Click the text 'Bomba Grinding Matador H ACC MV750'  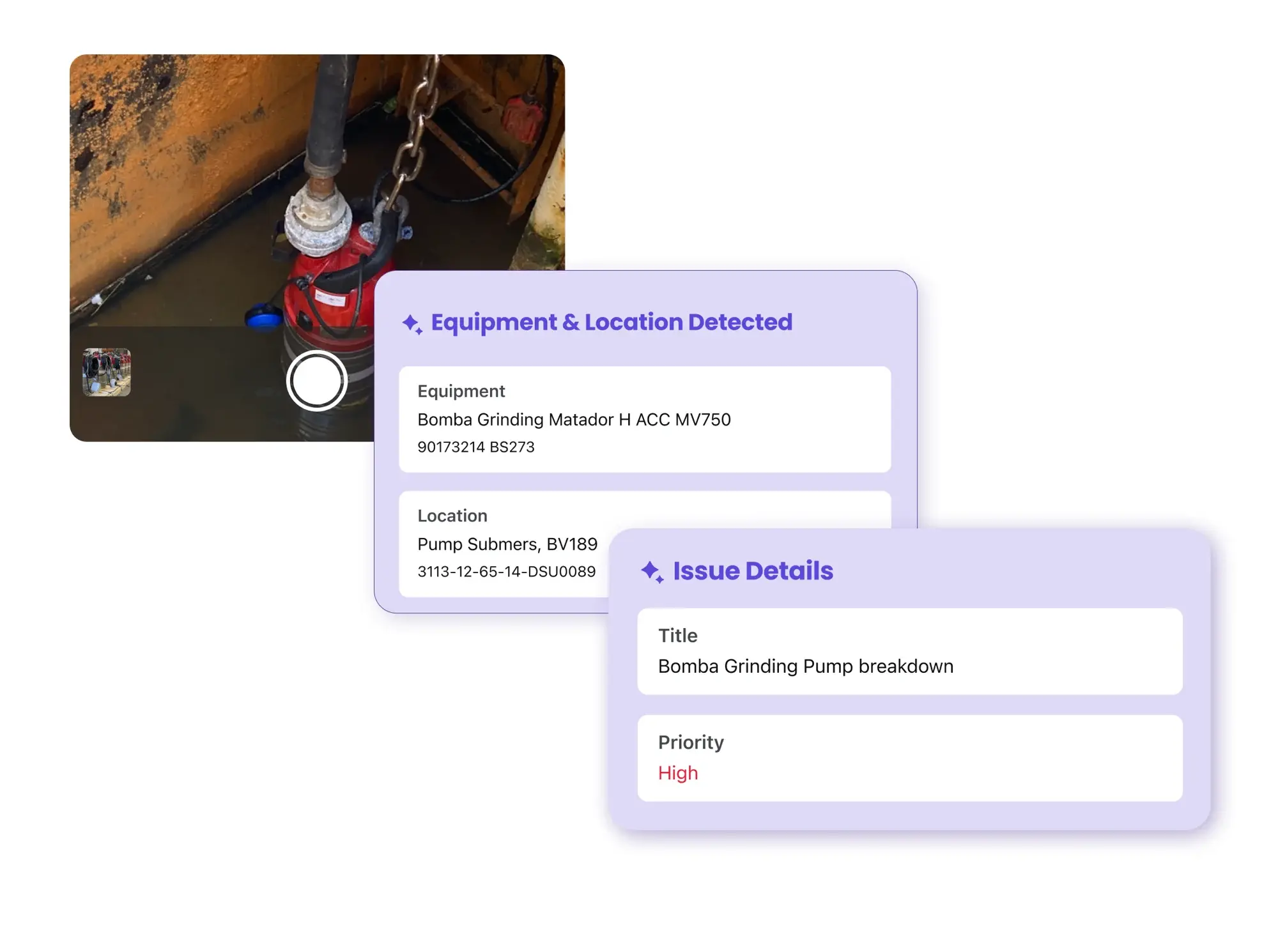point(574,420)
